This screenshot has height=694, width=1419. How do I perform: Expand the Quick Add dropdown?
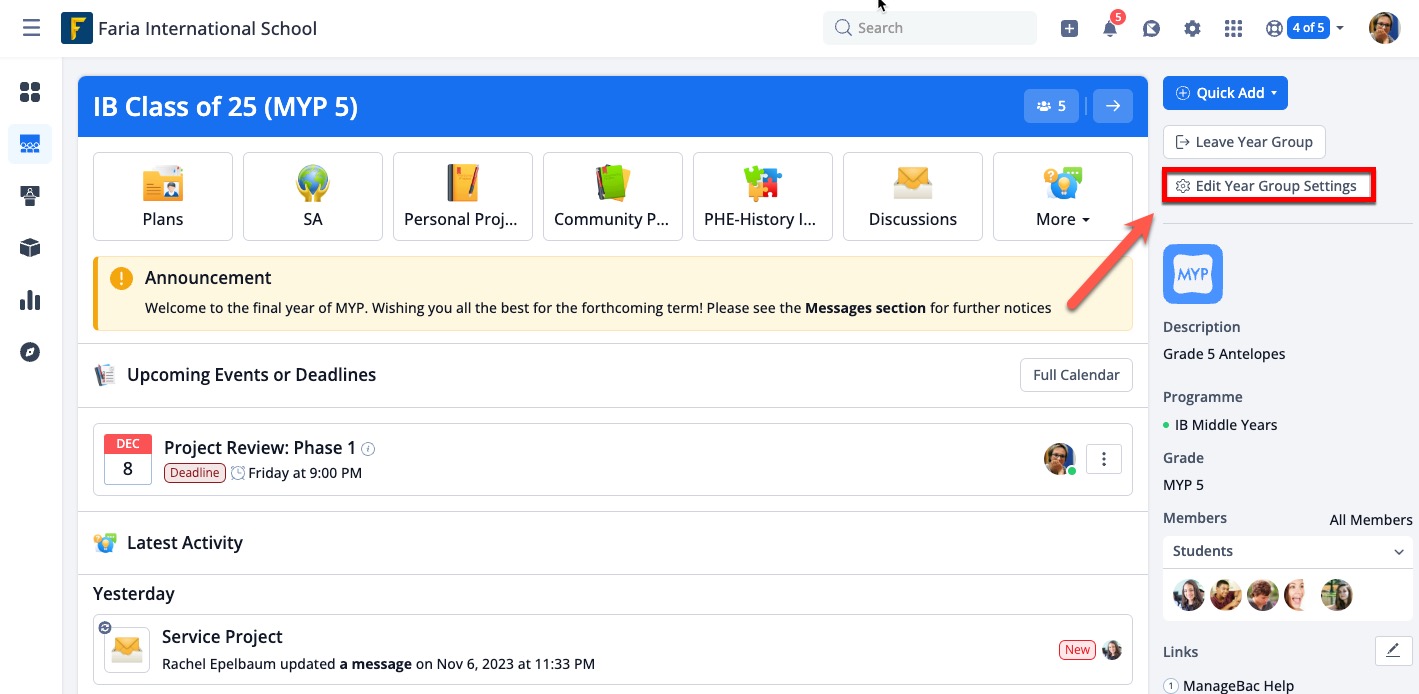pyautogui.click(x=1225, y=93)
